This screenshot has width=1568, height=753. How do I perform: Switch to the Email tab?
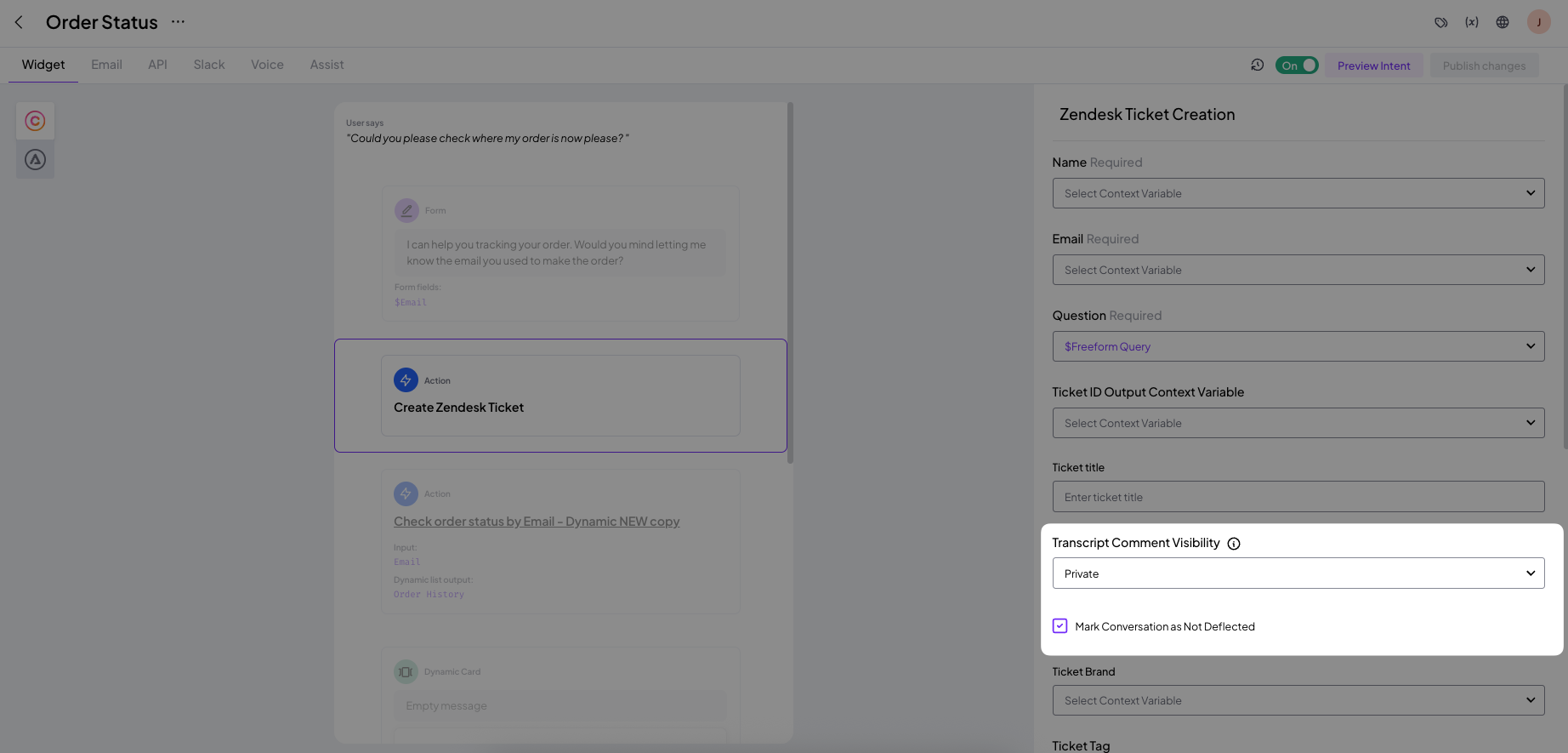pos(106,65)
